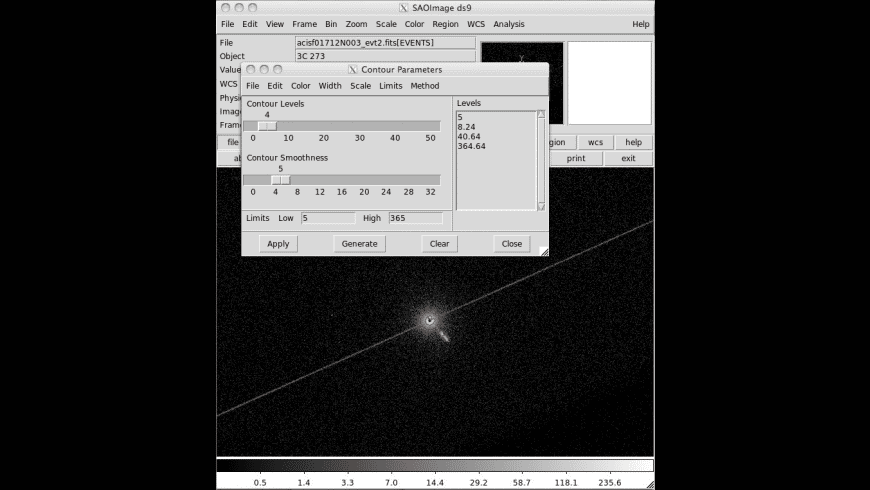Click the file button in ds9 button bar
Viewport: 870px width, 490px height.
(x=230, y=142)
